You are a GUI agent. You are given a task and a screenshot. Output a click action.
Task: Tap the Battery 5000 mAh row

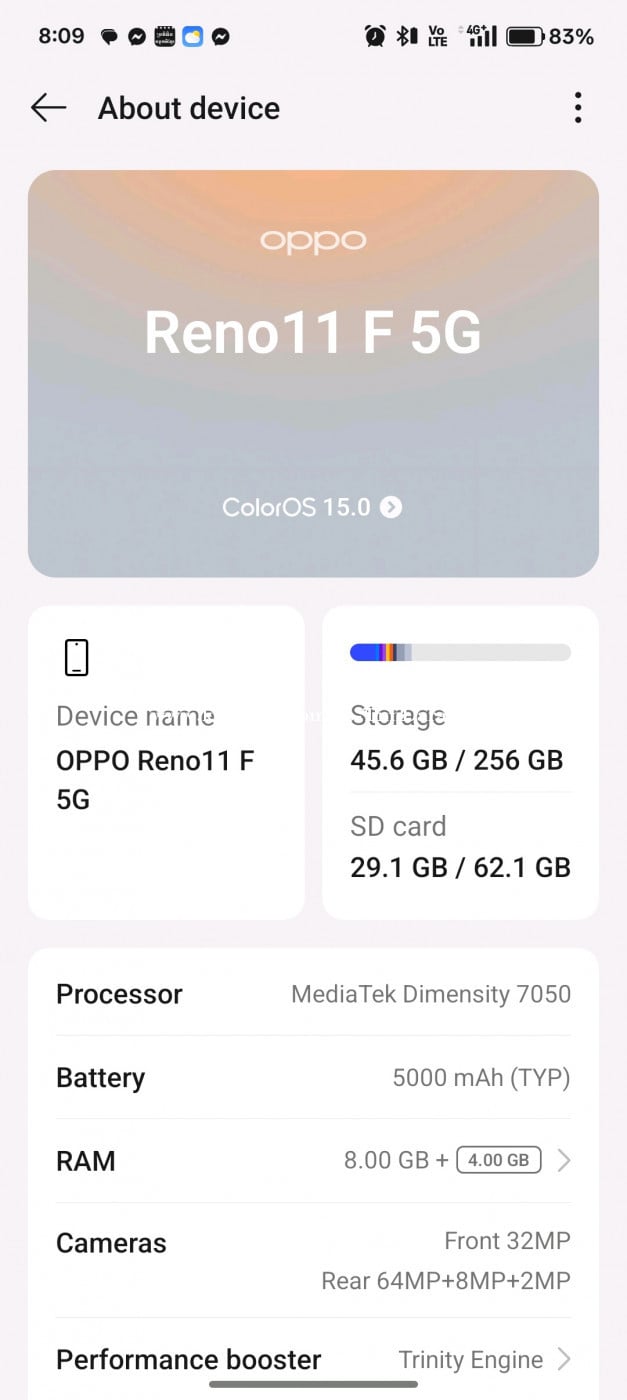[313, 1077]
